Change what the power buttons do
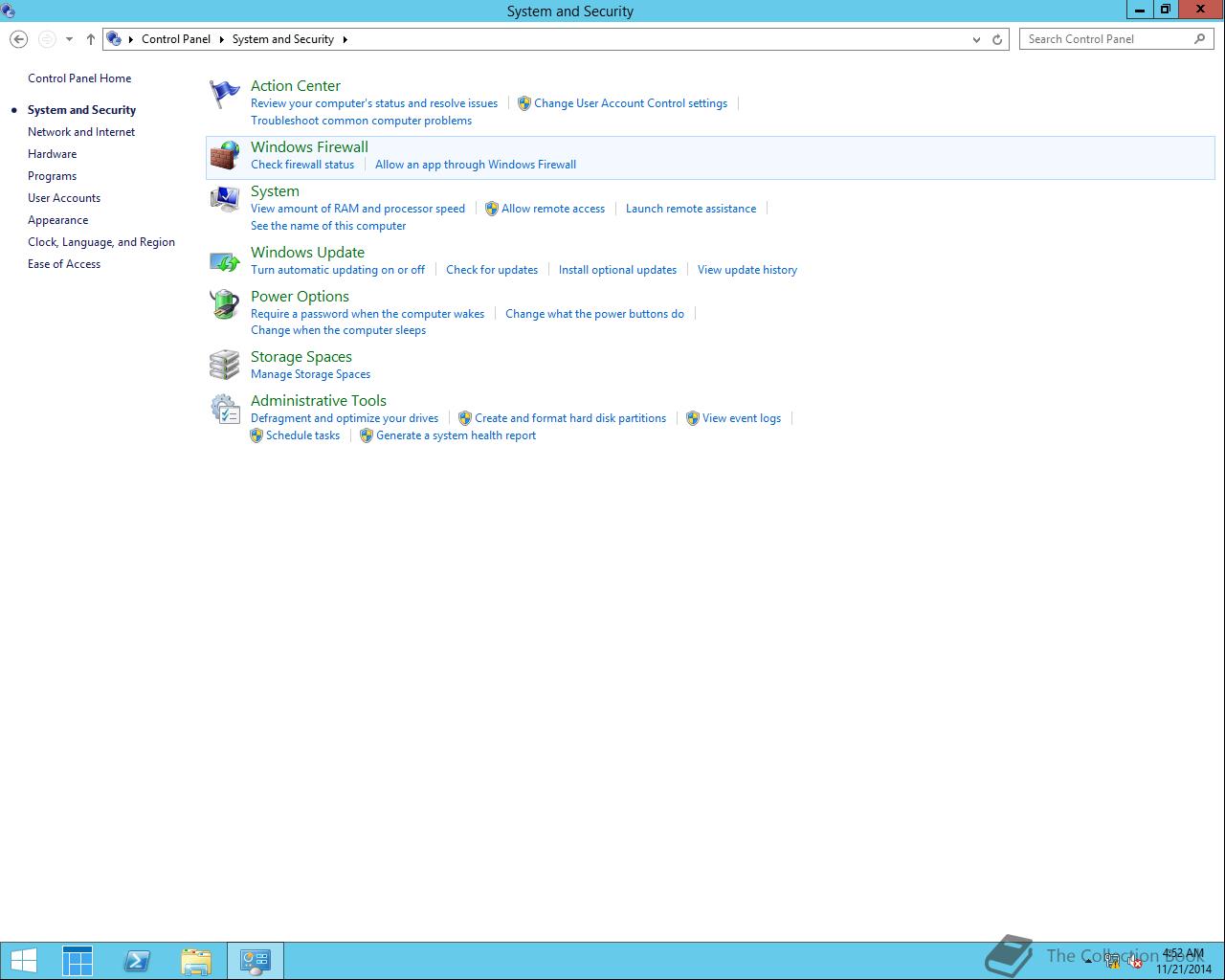Viewport: 1225px width, 980px height. (x=594, y=314)
